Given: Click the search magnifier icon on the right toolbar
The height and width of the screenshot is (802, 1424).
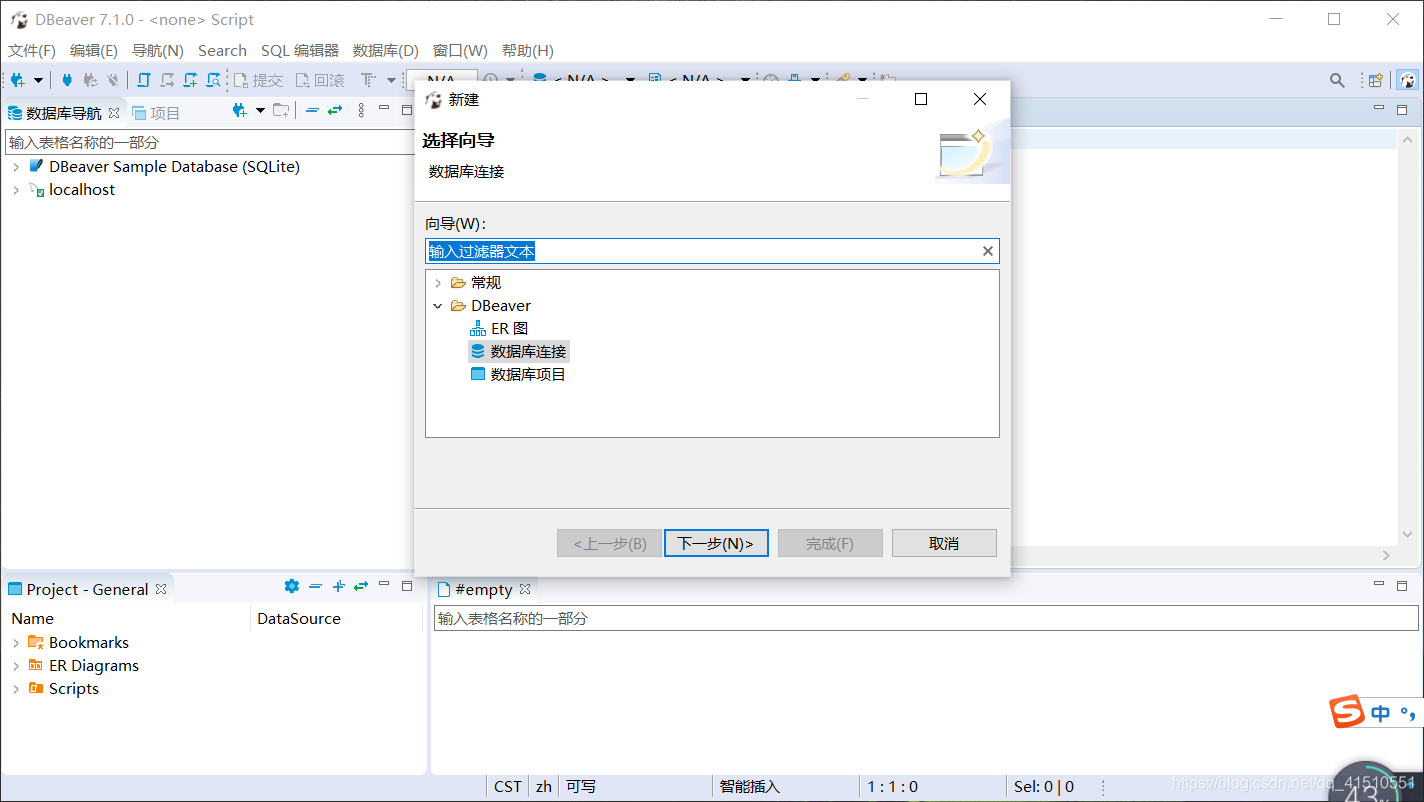Looking at the screenshot, I should (1338, 80).
